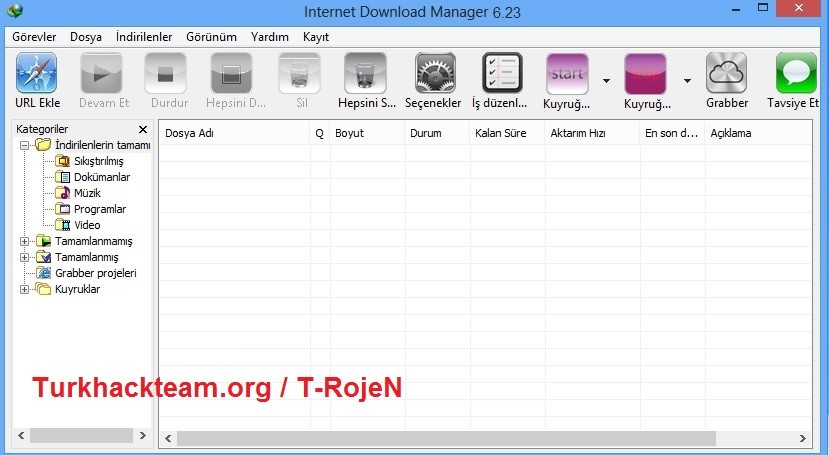The width and height of the screenshot is (829, 455).
Task: Select the Tamamlanmış category label
Action: 87,257
